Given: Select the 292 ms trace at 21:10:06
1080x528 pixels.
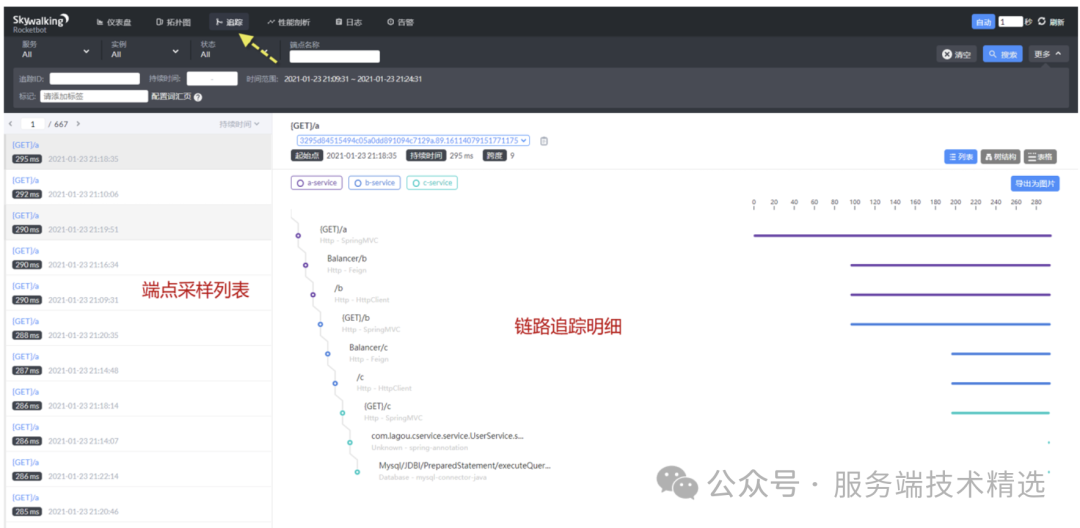Looking at the screenshot, I should [x=138, y=187].
